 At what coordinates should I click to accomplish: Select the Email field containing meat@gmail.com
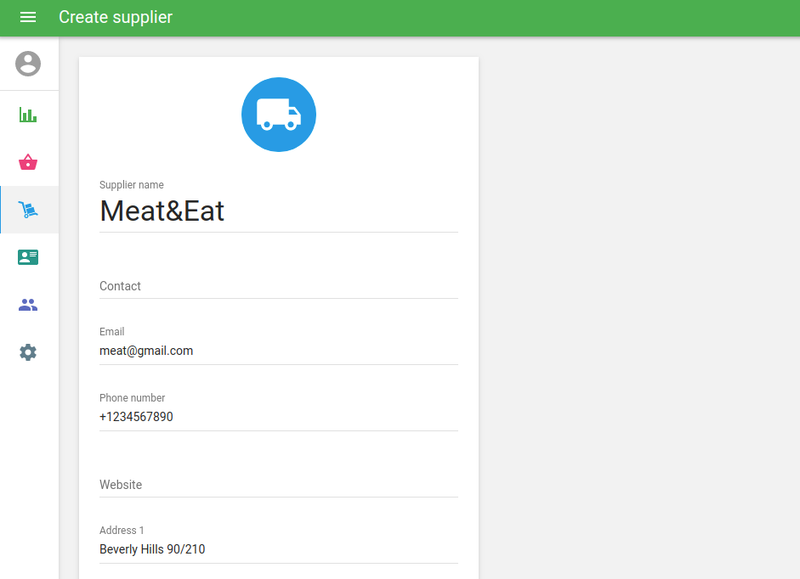click(x=278, y=351)
